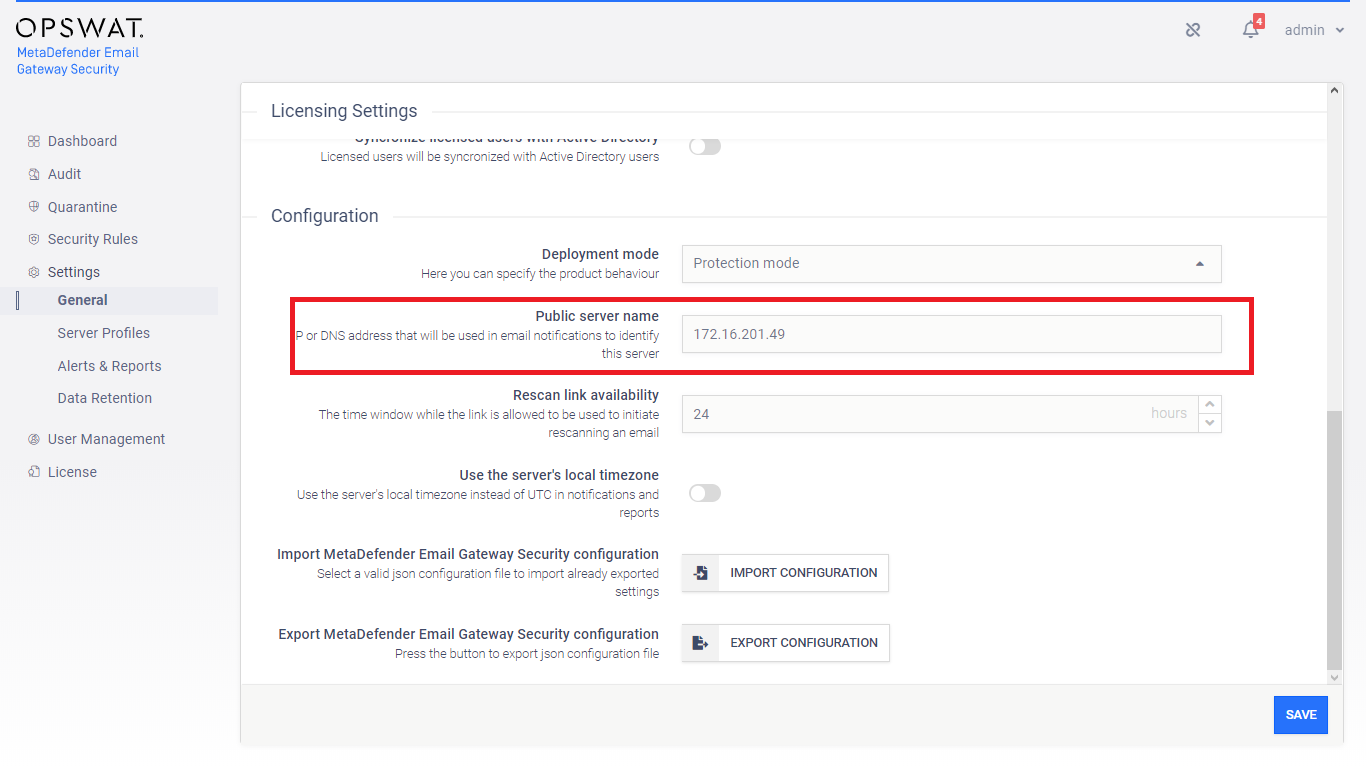Screen dimensions: 1366x768
Task: Click the Rescan link availability label
Action: [586, 395]
